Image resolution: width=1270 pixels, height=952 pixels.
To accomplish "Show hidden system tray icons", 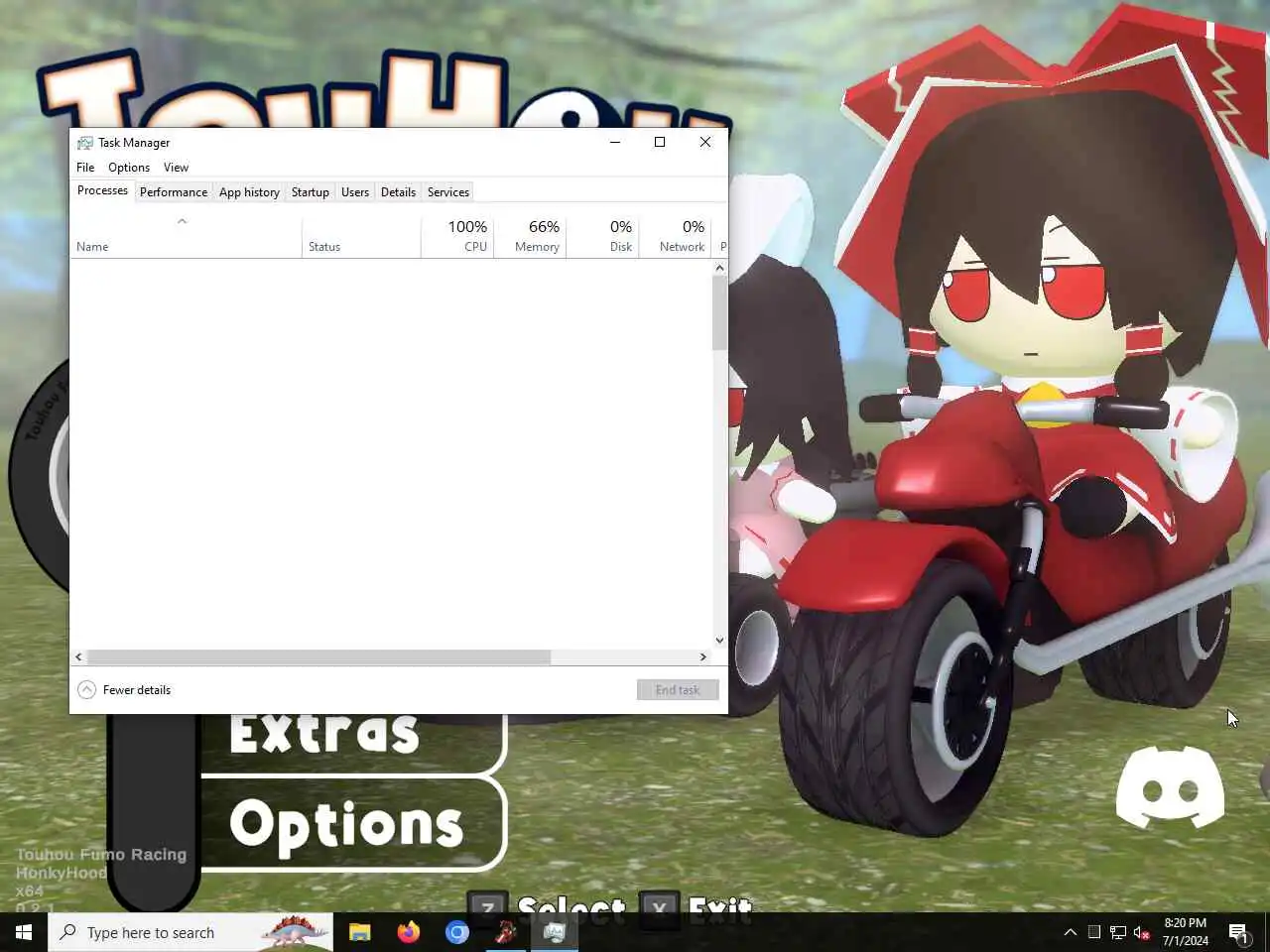I will (1071, 932).
